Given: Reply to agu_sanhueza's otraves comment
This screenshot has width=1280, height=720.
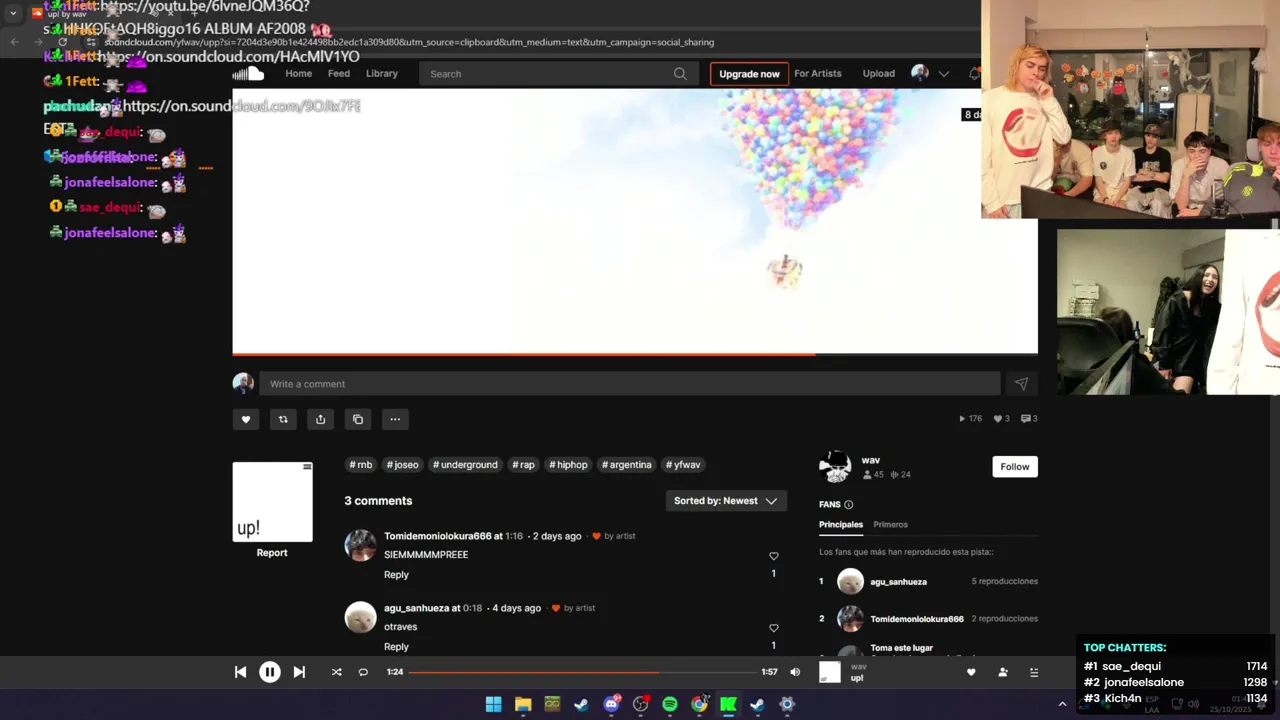Looking at the screenshot, I should coord(396,647).
